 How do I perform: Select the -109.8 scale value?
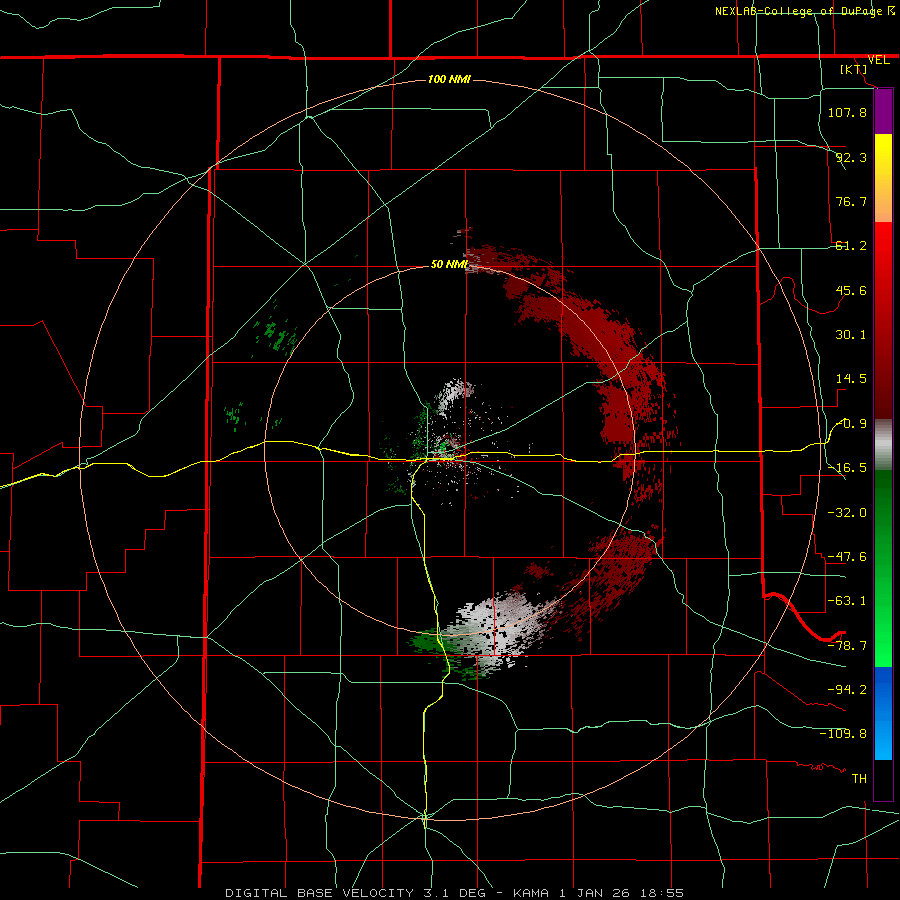[843, 734]
